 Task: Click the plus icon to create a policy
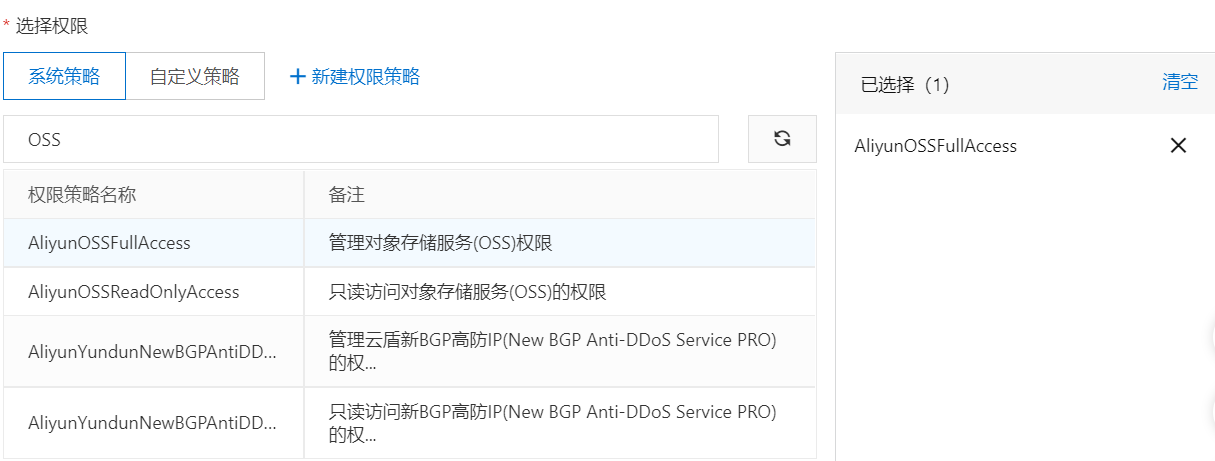pyautogui.click(x=297, y=77)
